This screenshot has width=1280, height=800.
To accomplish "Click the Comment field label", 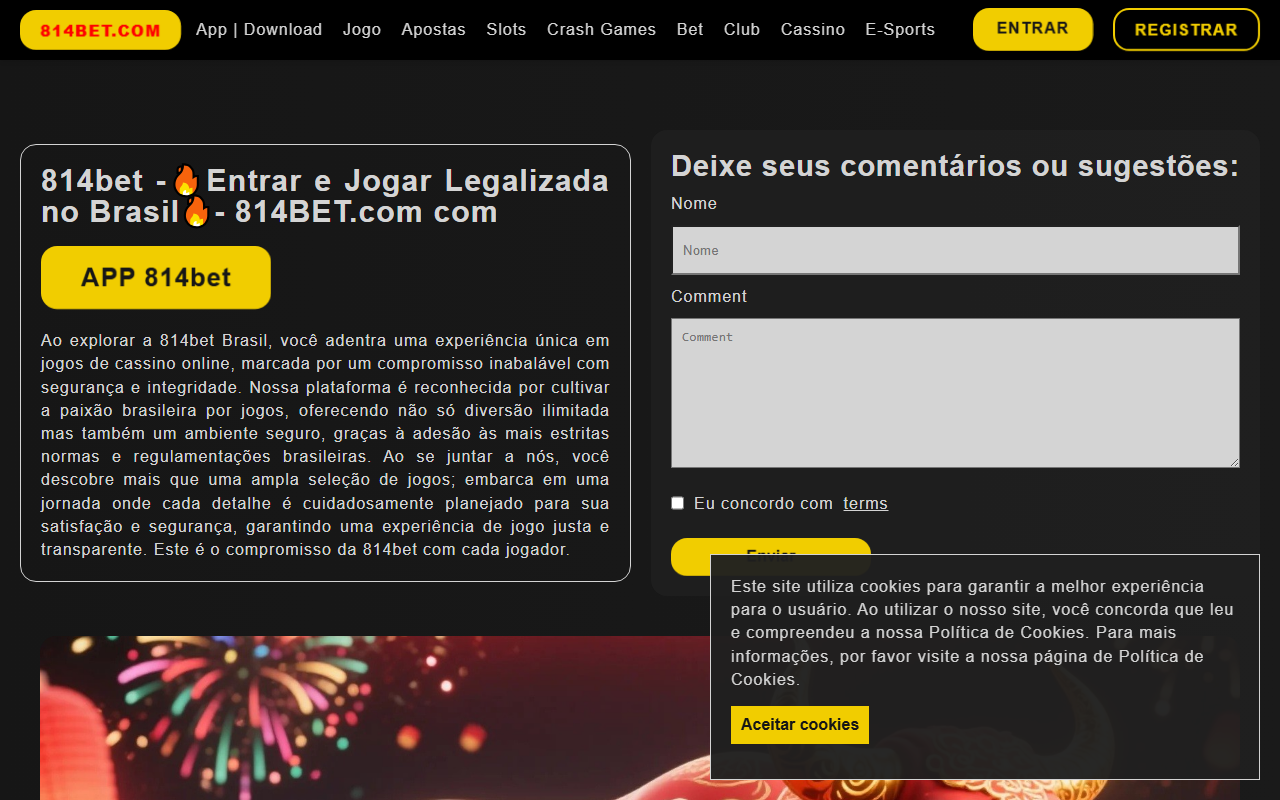I will tap(709, 297).
